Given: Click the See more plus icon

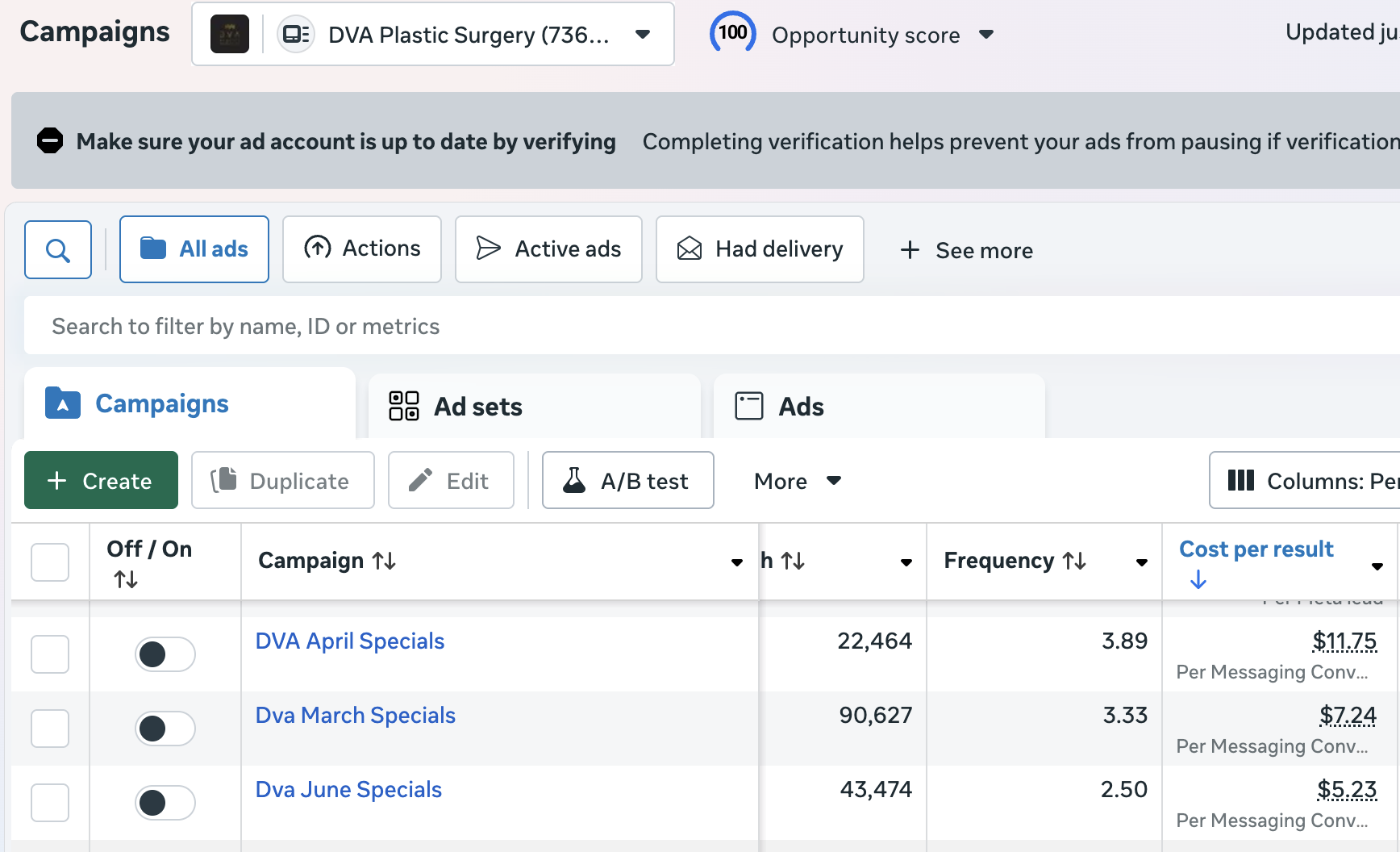Looking at the screenshot, I should pyautogui.click(x=910, y=250).
